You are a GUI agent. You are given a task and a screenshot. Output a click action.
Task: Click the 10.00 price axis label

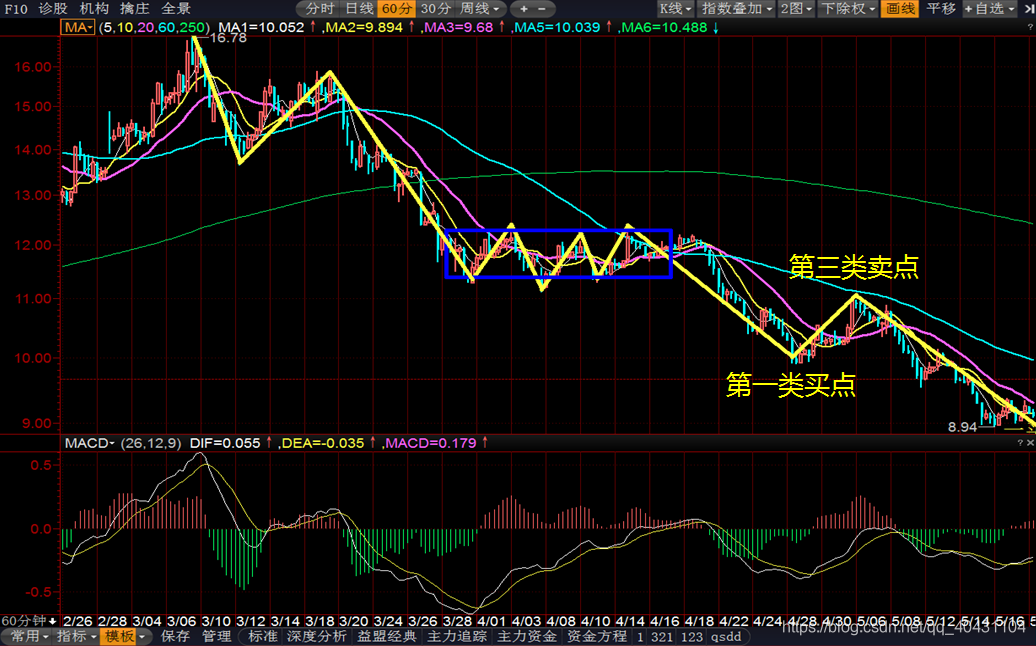click(32, 358)
